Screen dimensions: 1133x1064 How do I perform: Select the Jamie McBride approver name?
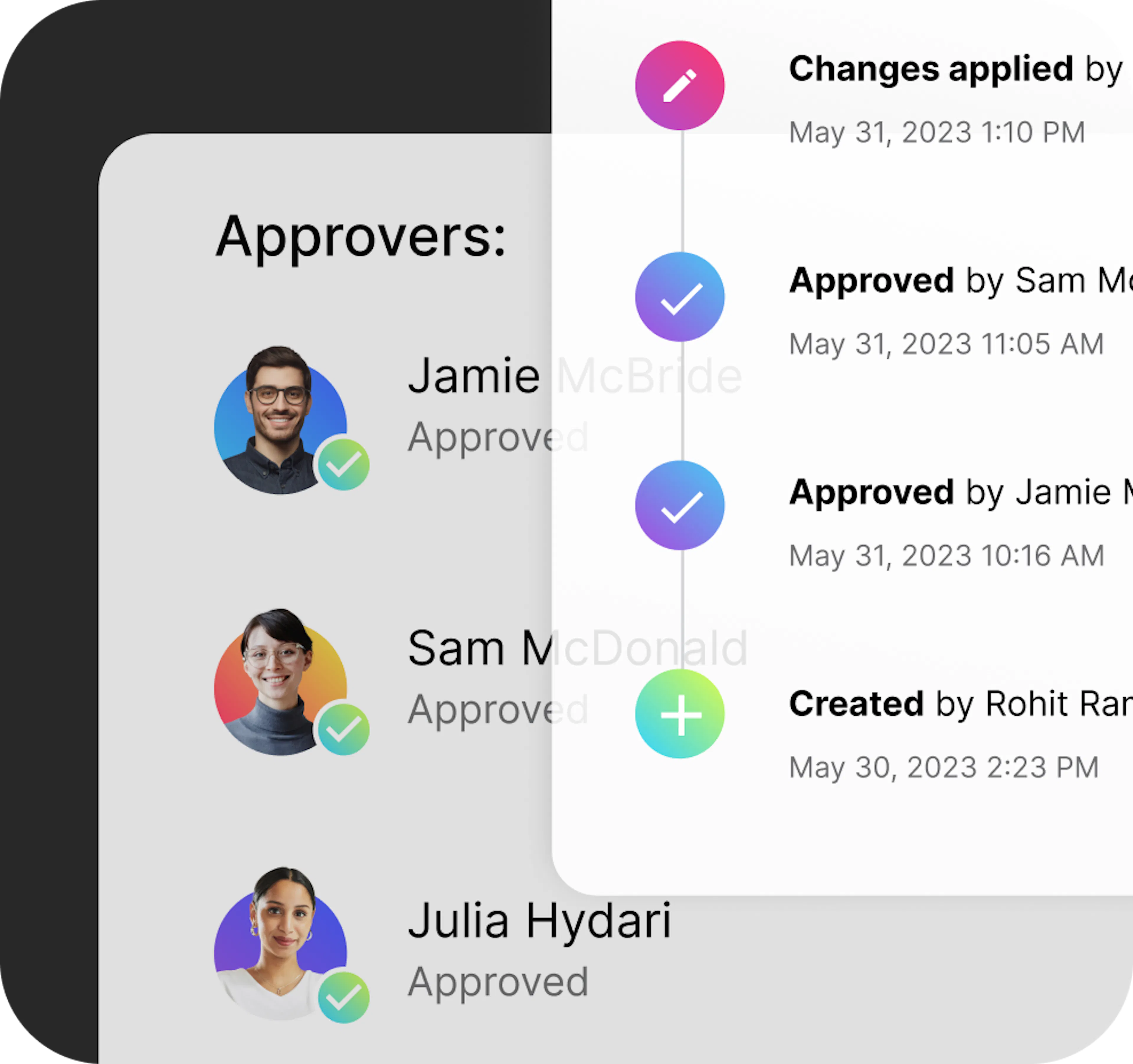click(x=575, y=376)
